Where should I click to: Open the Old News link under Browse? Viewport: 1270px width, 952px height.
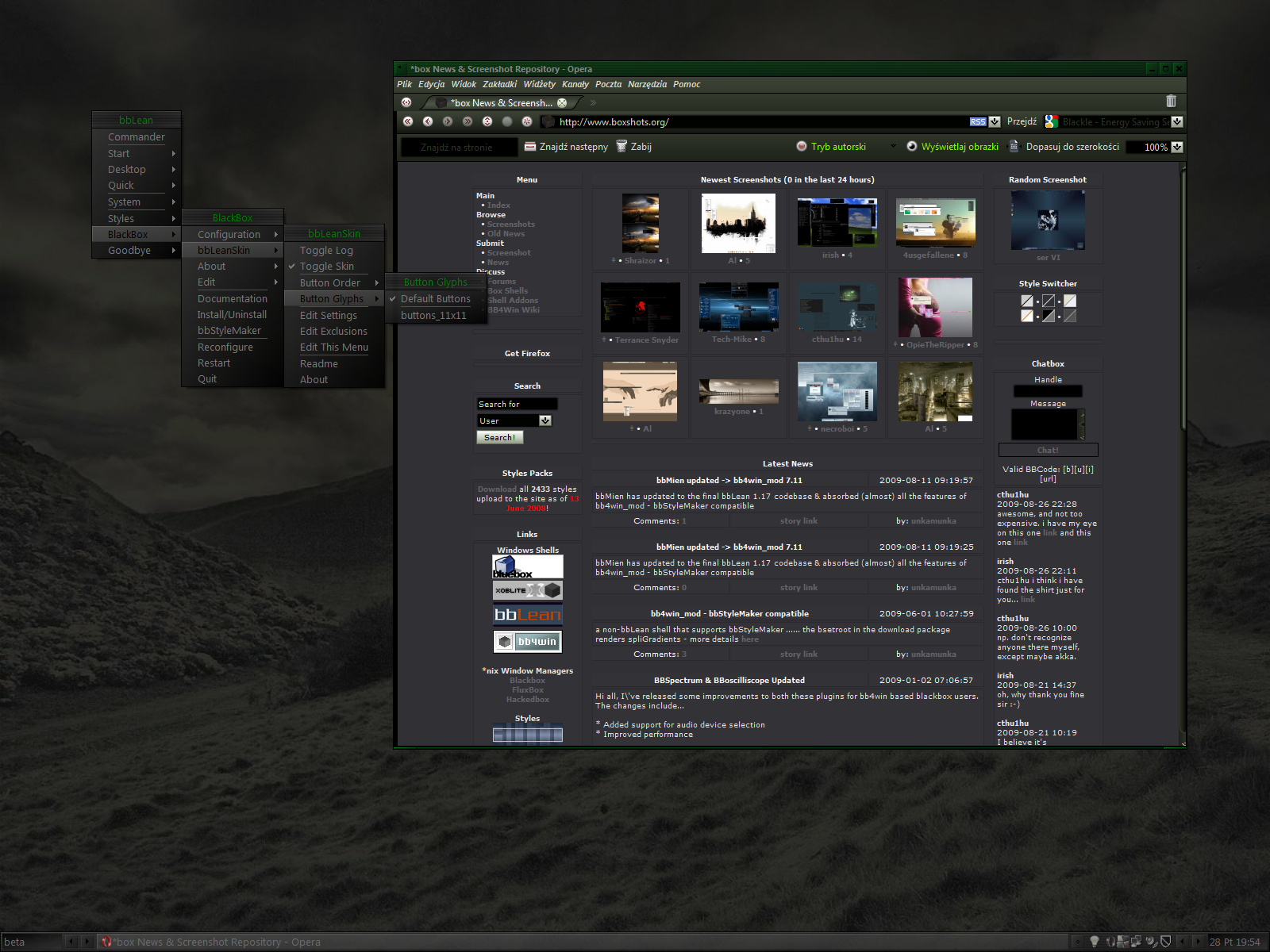[506, 234]
